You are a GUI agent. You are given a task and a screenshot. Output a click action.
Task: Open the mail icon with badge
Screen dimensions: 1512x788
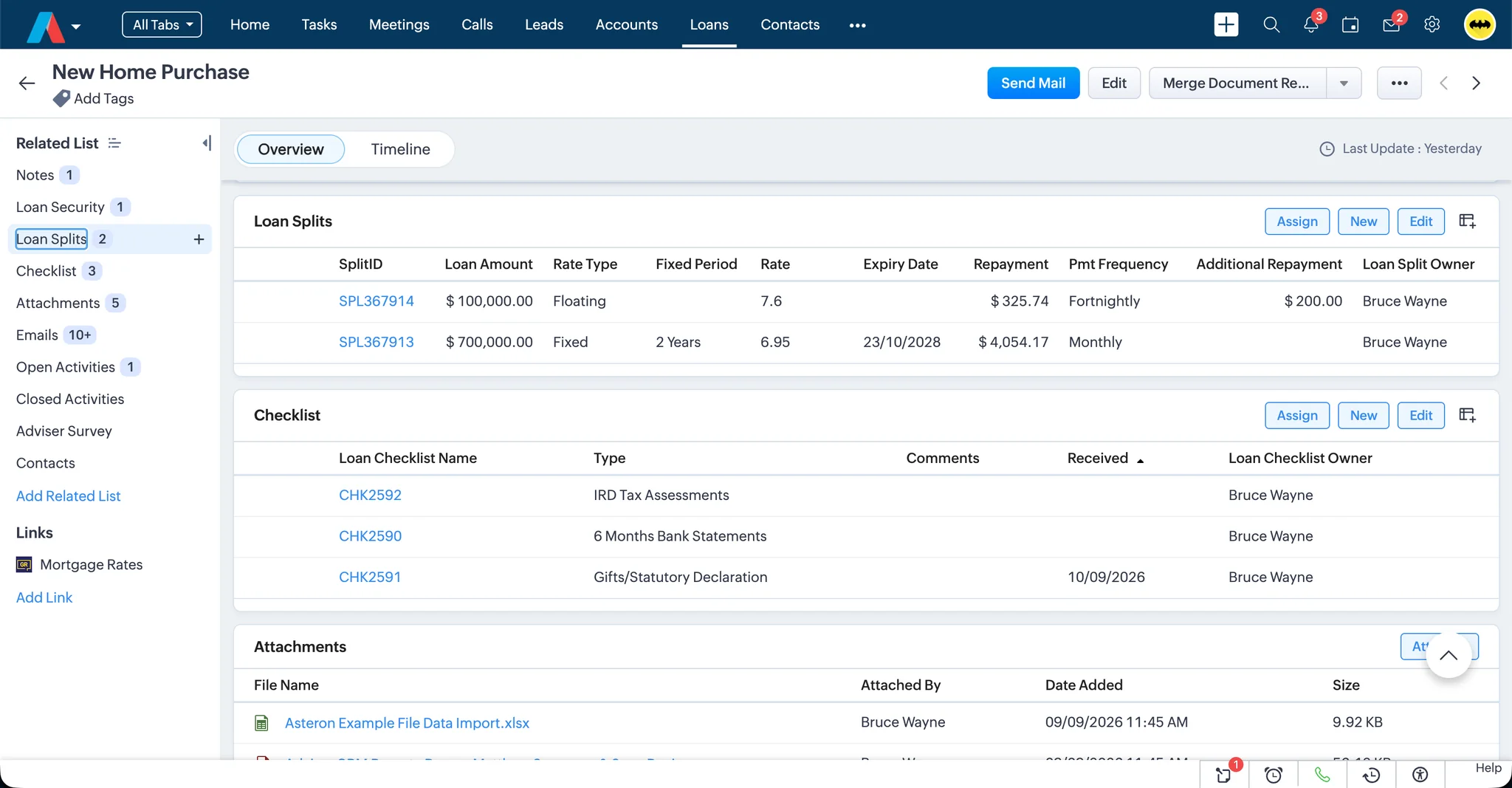coord(1392,24)
